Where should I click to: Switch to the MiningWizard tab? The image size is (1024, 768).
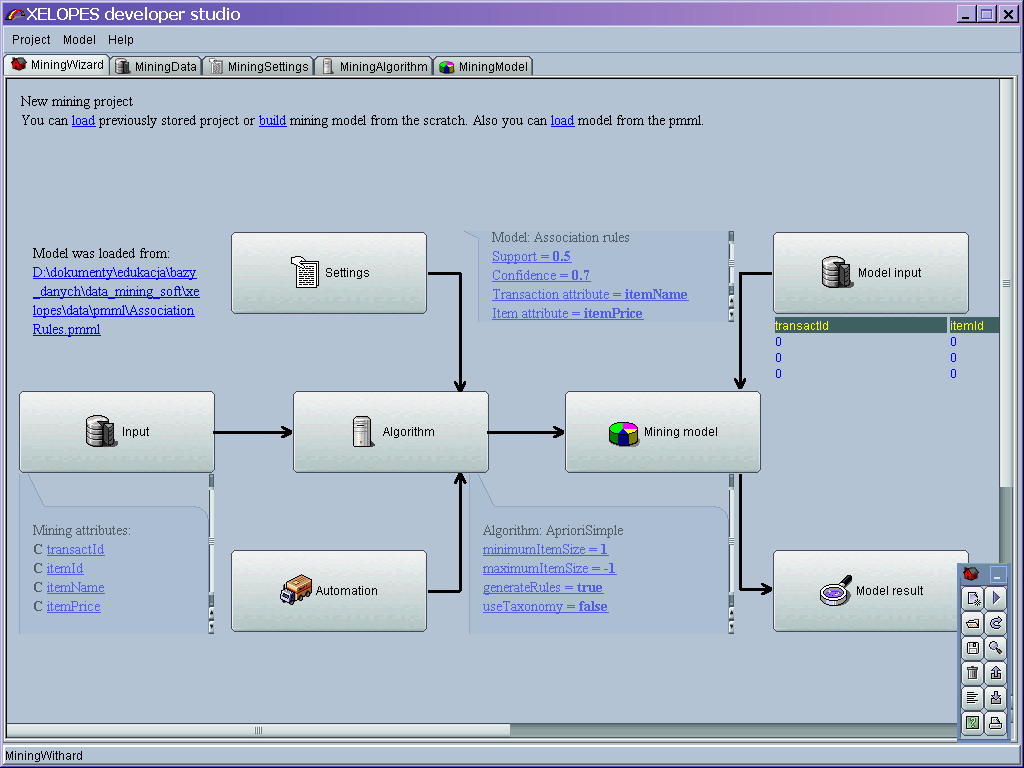pyautogui.click(x=57, y=65)
